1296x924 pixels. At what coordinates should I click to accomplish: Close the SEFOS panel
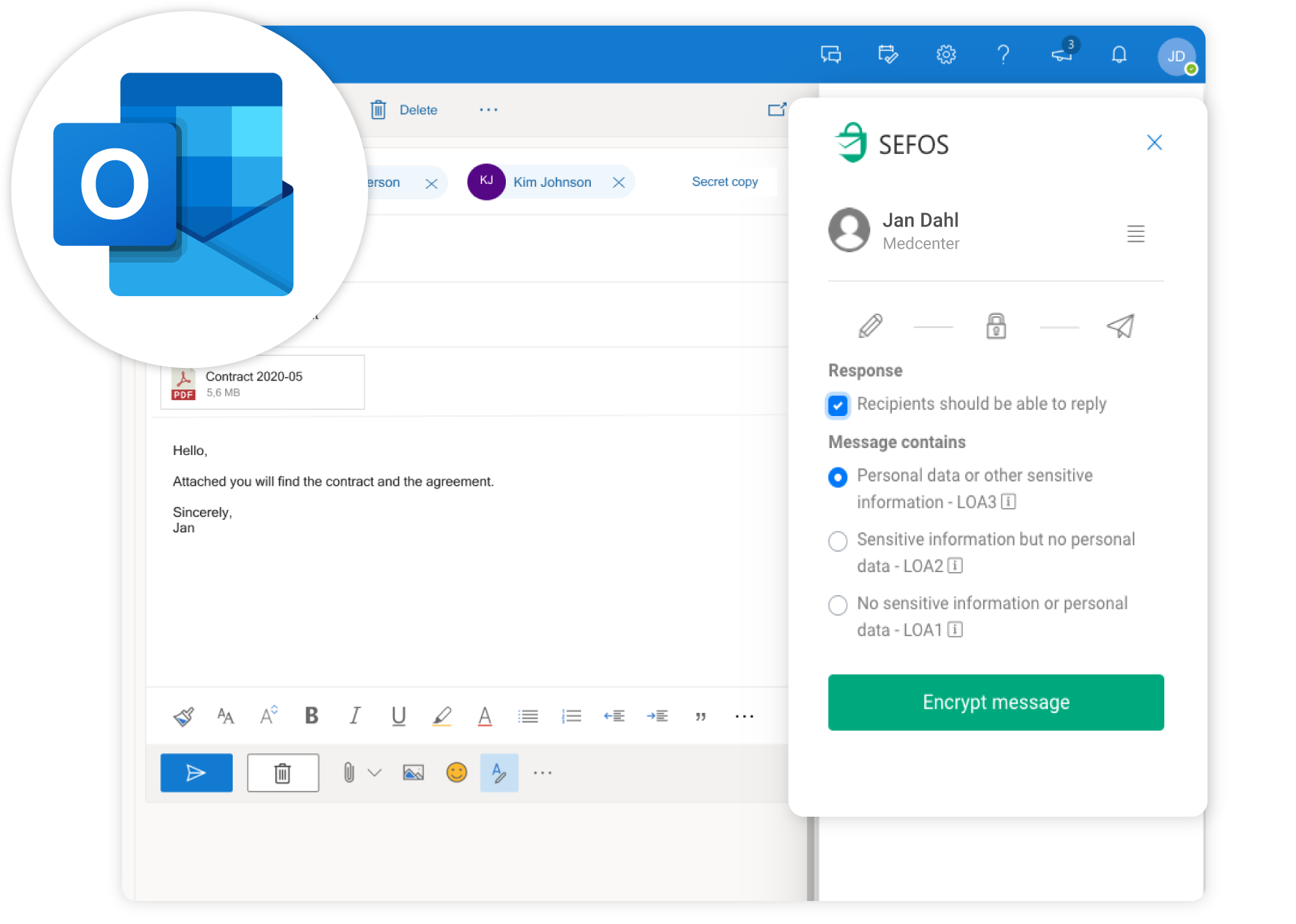pos(1155,143)
